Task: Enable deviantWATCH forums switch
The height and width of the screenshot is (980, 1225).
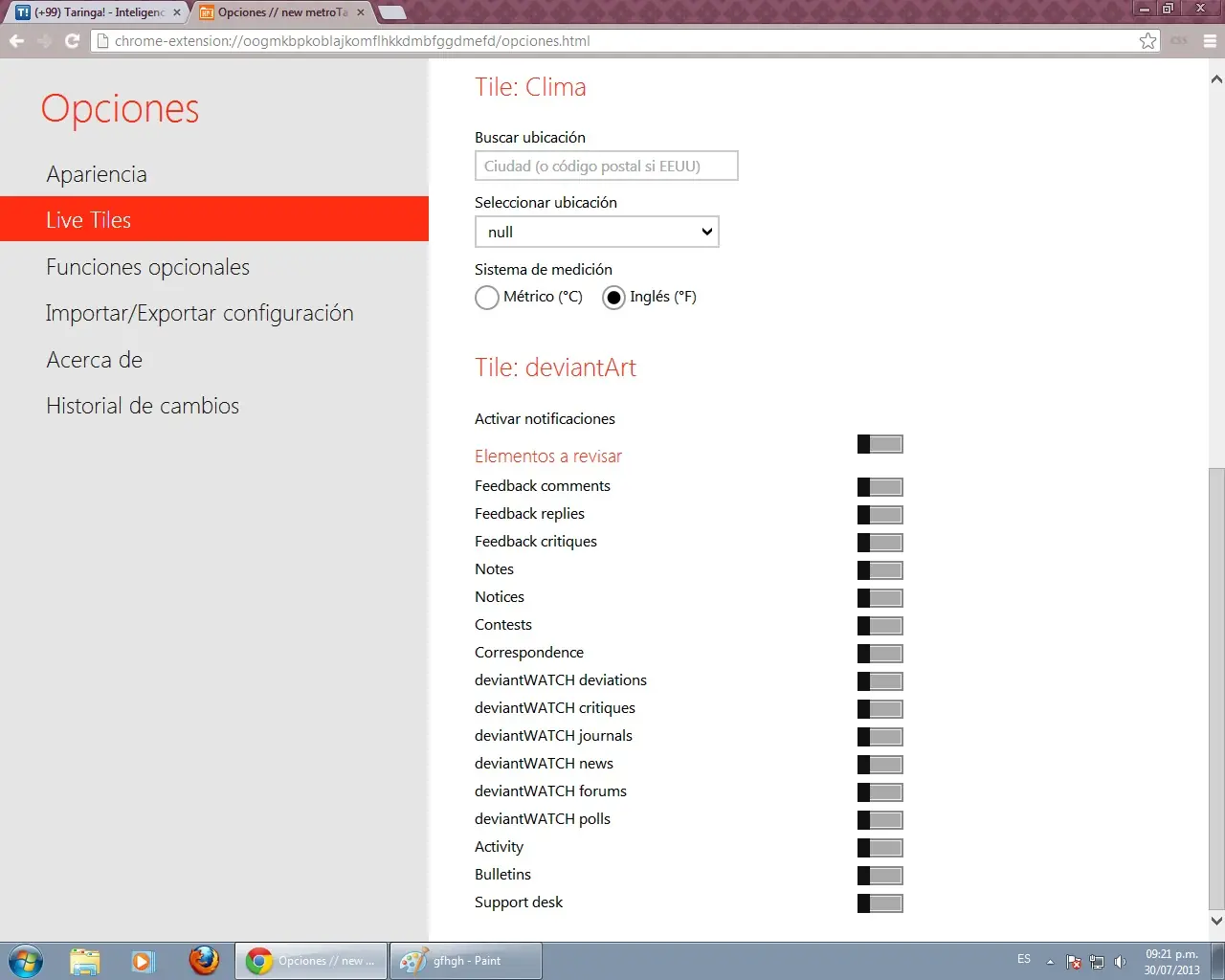Action: point(880,792)
